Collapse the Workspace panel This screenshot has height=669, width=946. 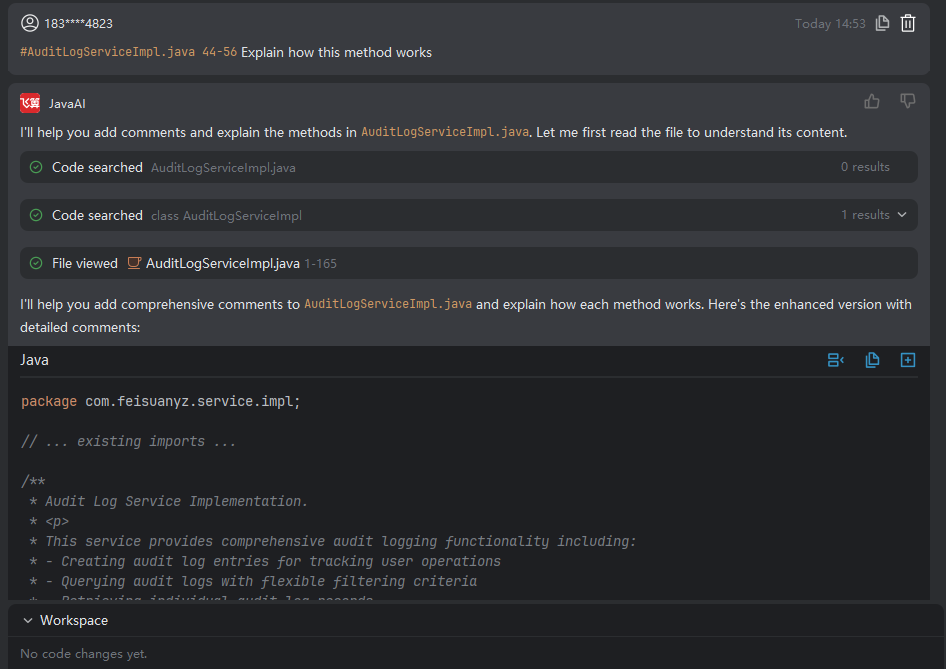click(x=28, y=620)
